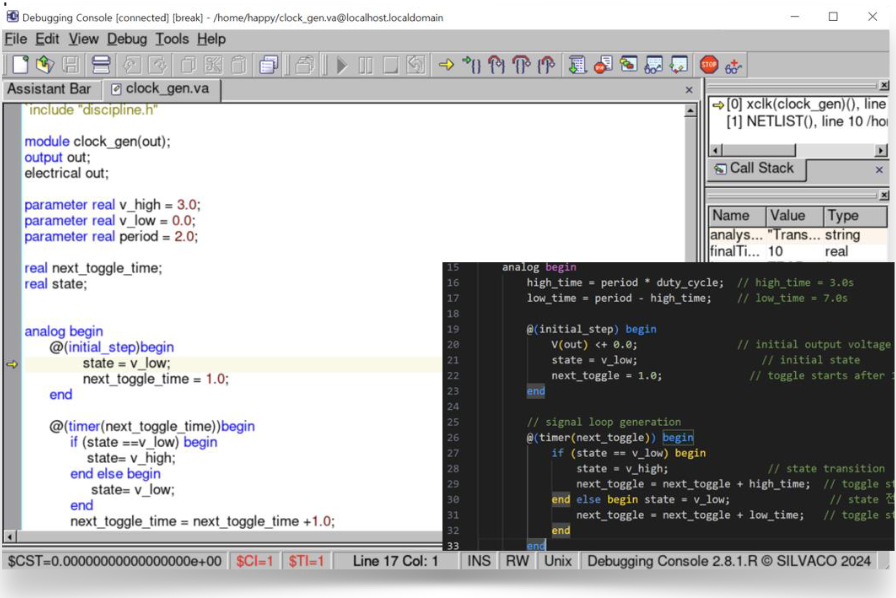The image size is (896, 598).
Task: Close the Call Stack tab
Action: point(879,170)
